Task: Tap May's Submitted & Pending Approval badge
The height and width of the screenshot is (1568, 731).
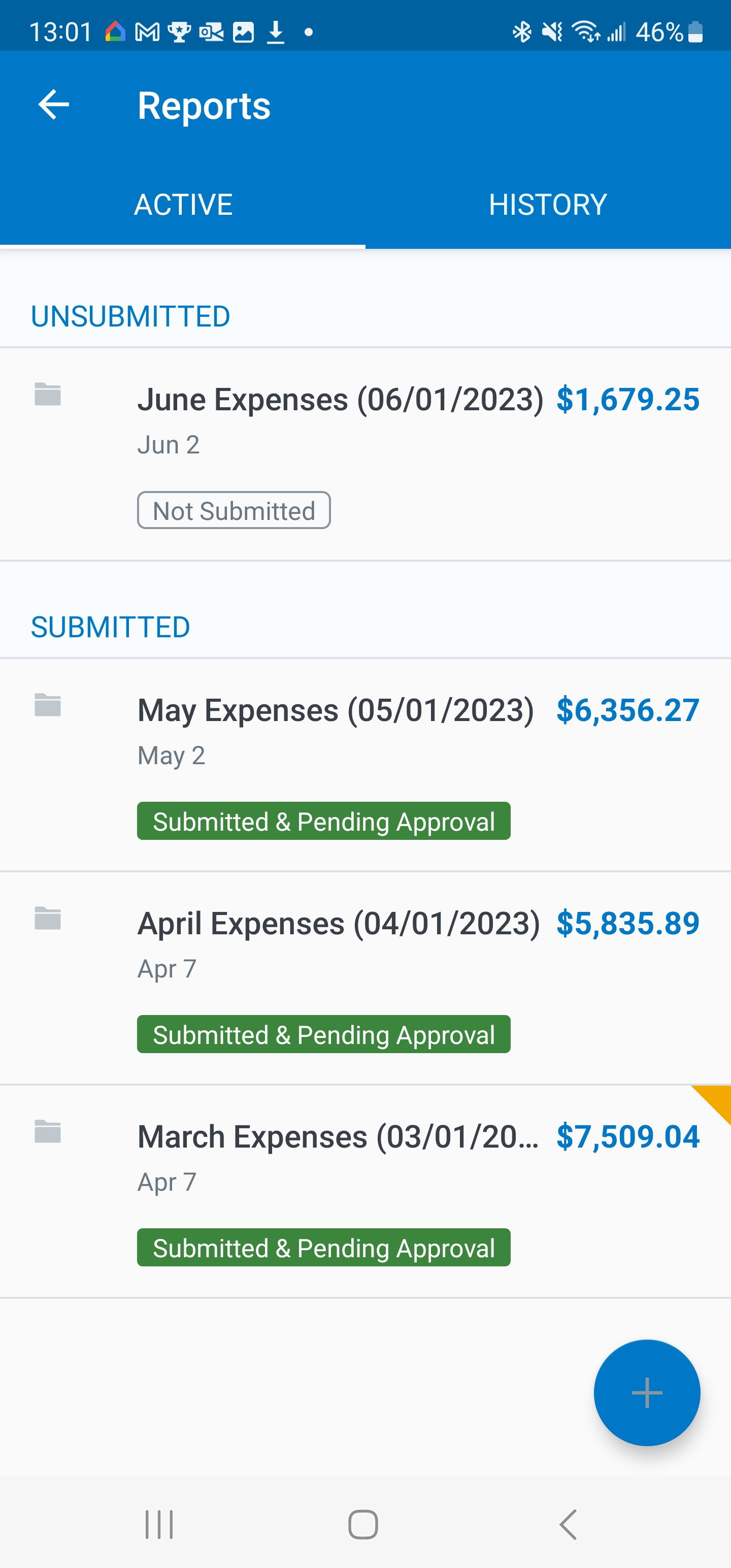Action: point(323,821)
